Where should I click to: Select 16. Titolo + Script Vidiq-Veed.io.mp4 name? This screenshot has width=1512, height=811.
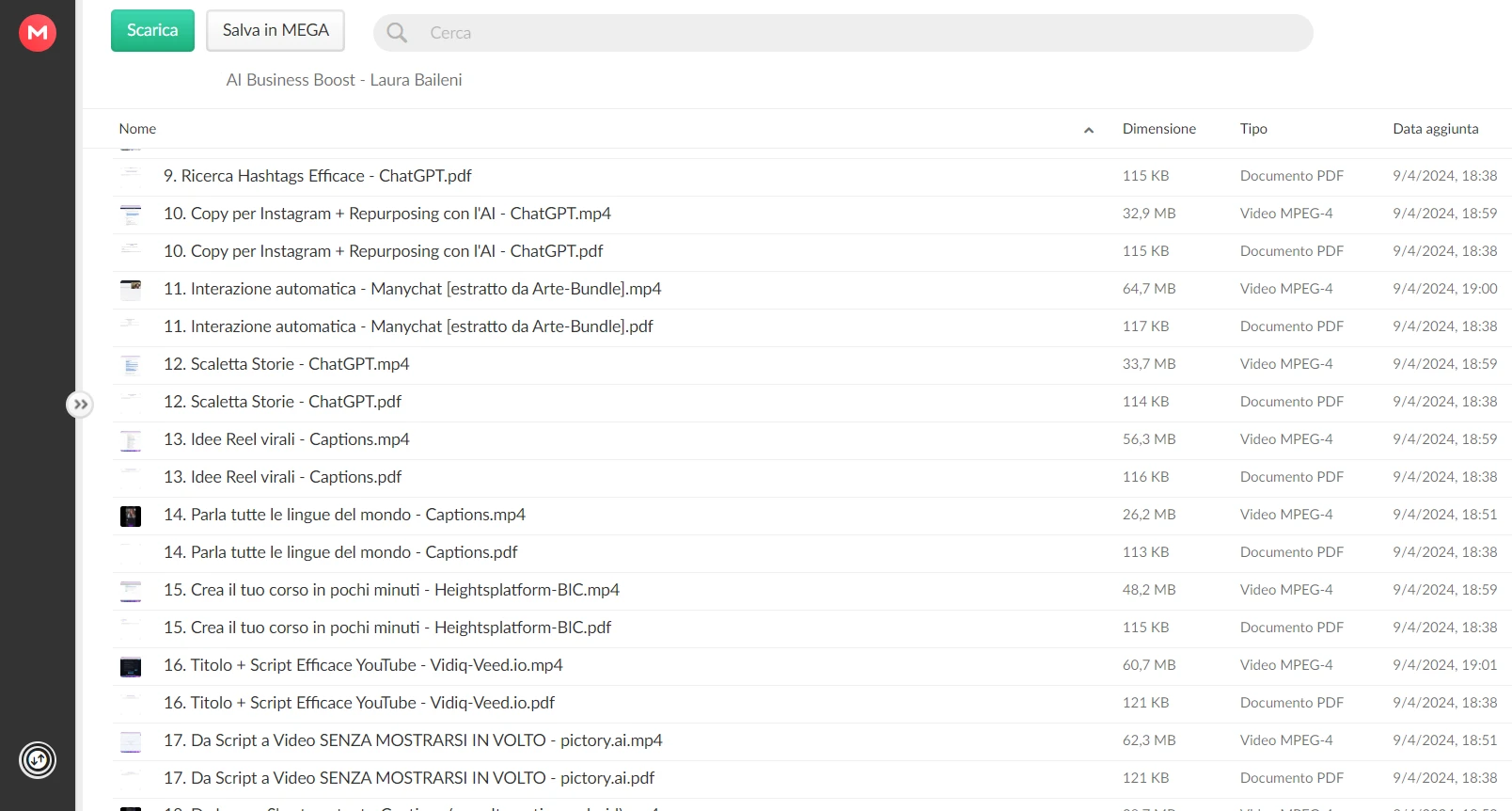pos(363,665)
